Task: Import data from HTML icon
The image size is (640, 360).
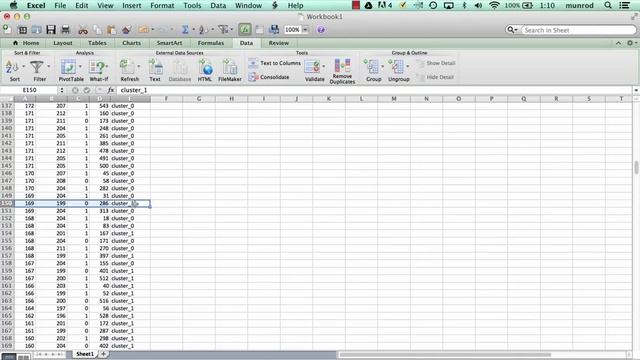Action: 205,67
